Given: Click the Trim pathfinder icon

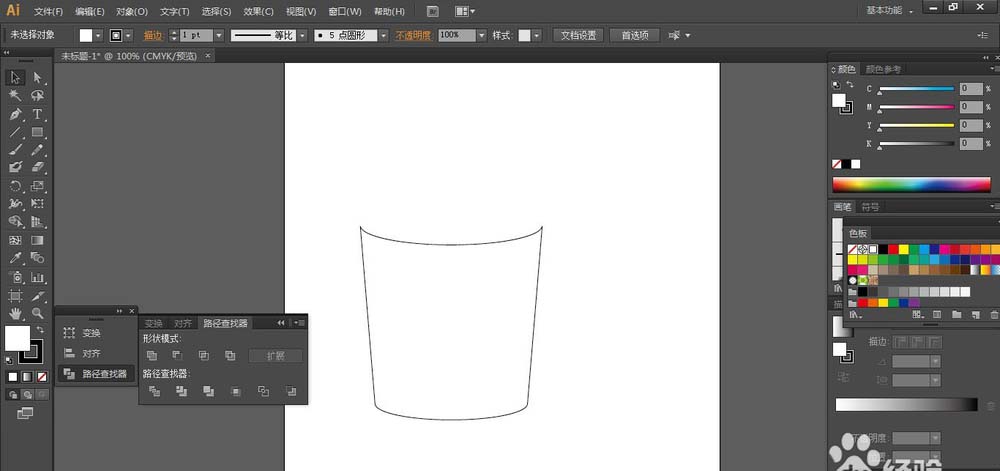Looking at the screenshot, I should pos(182,391).
